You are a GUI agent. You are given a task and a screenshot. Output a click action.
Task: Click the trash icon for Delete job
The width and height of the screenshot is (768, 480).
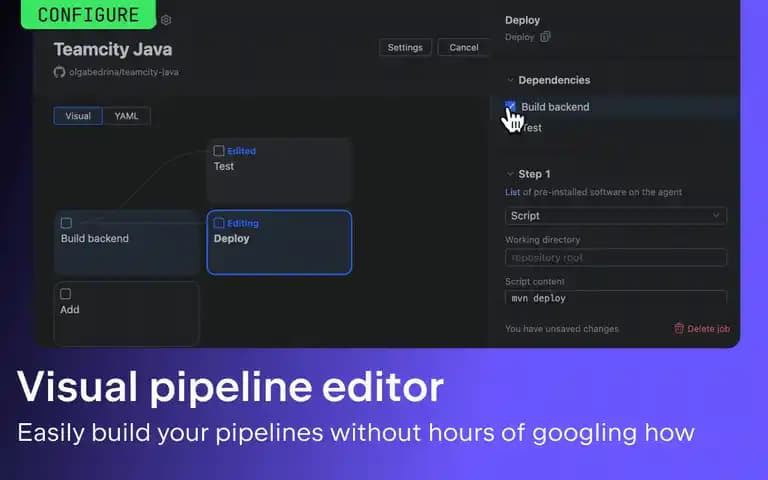(679, 328)
